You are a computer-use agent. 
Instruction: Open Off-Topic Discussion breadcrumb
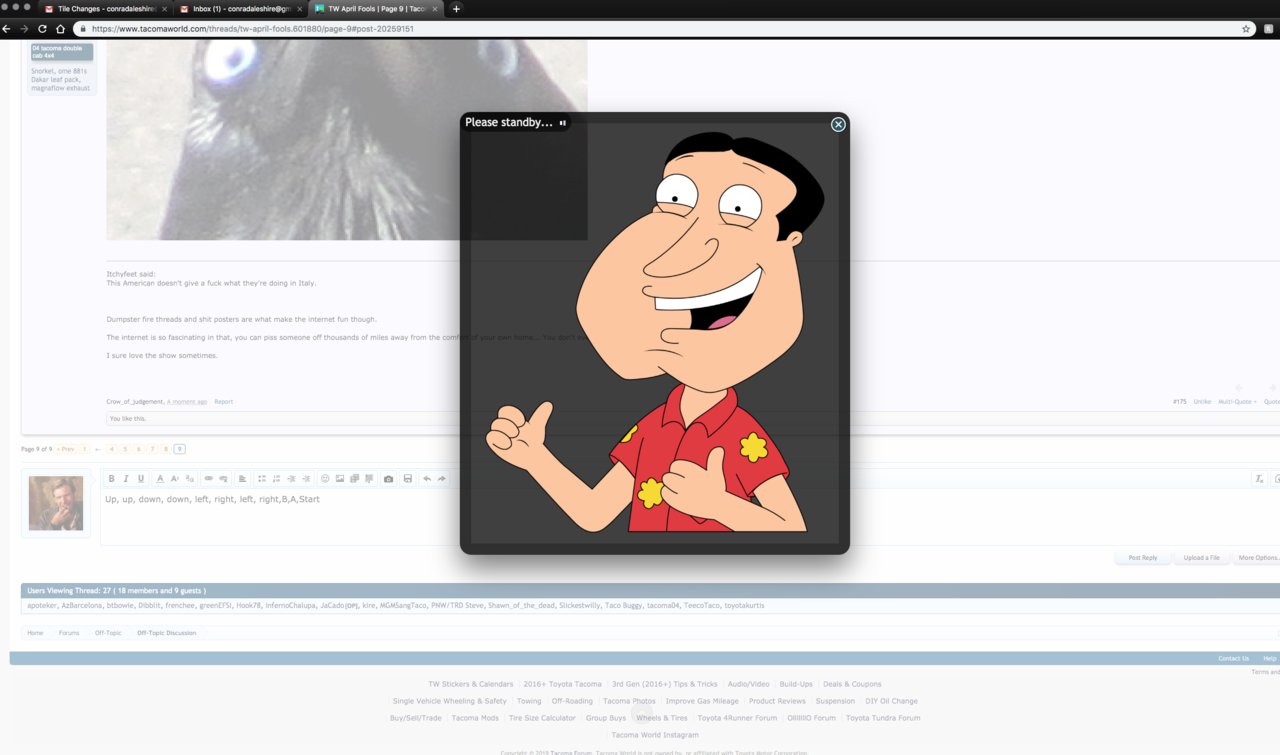tap(166, 633)
